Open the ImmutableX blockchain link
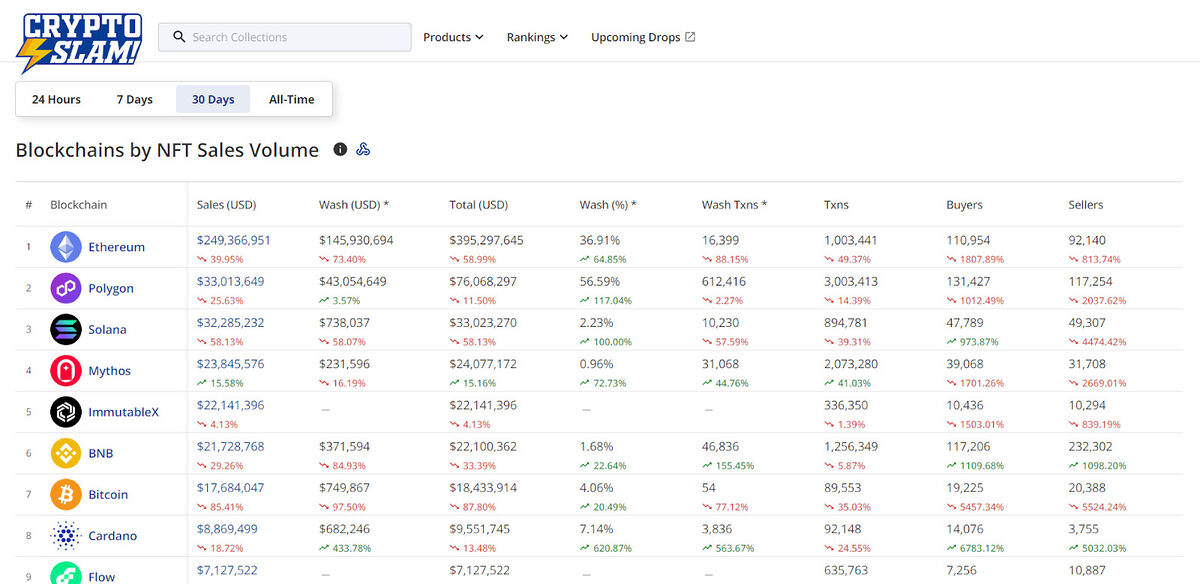Viewport: 1200px width, 584px height. point(123,412)
